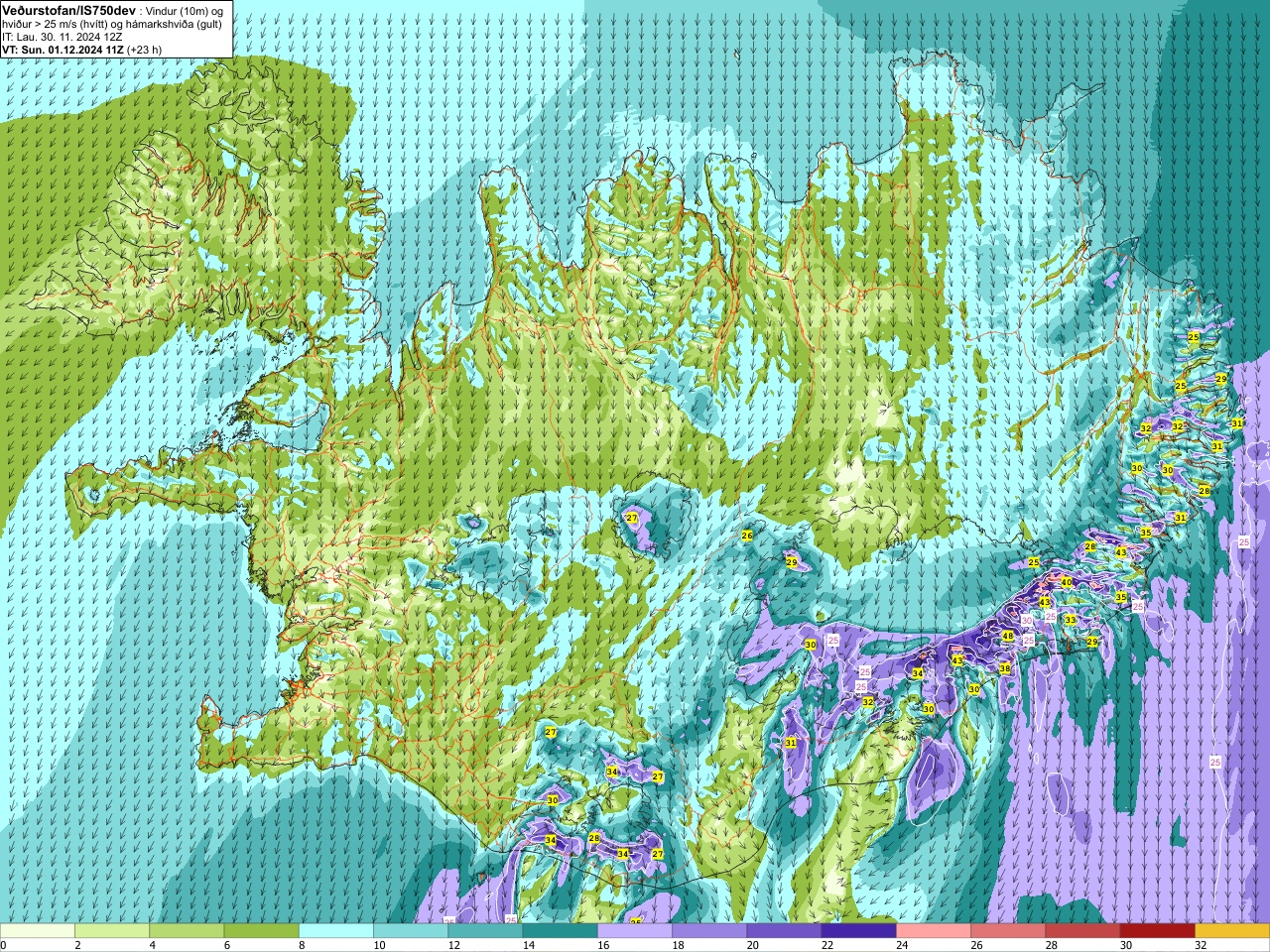Screen dimensions: 1270x952
Task: Click the 'IT: Lau. 30. 11. 2024 12Z' line
Action: point(63,37)
